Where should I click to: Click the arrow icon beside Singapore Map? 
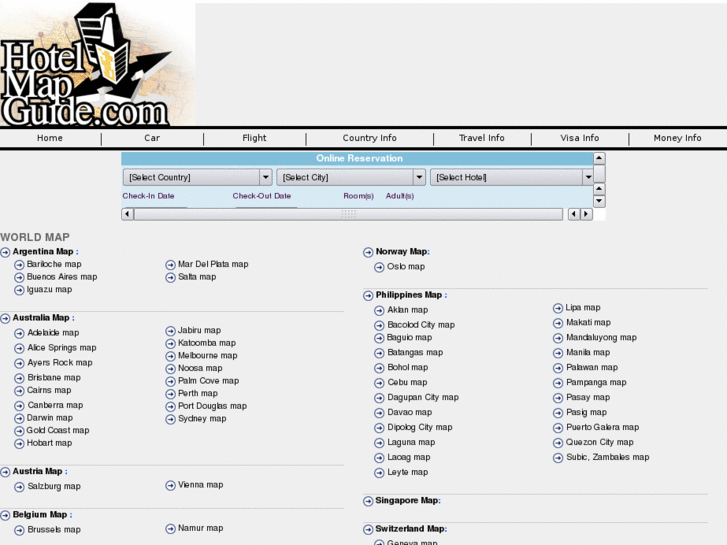point(368,501)
